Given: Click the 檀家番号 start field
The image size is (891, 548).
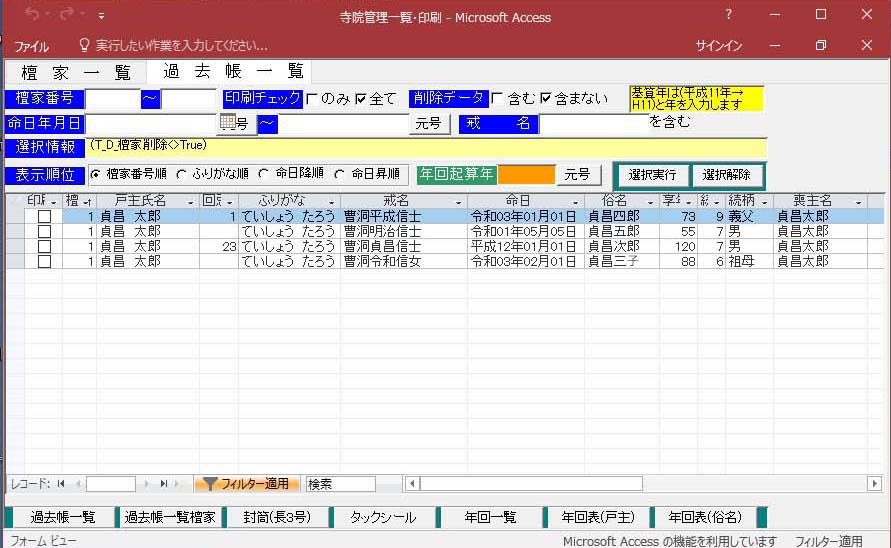Looking at the screenshot, I should coord(113,99).
